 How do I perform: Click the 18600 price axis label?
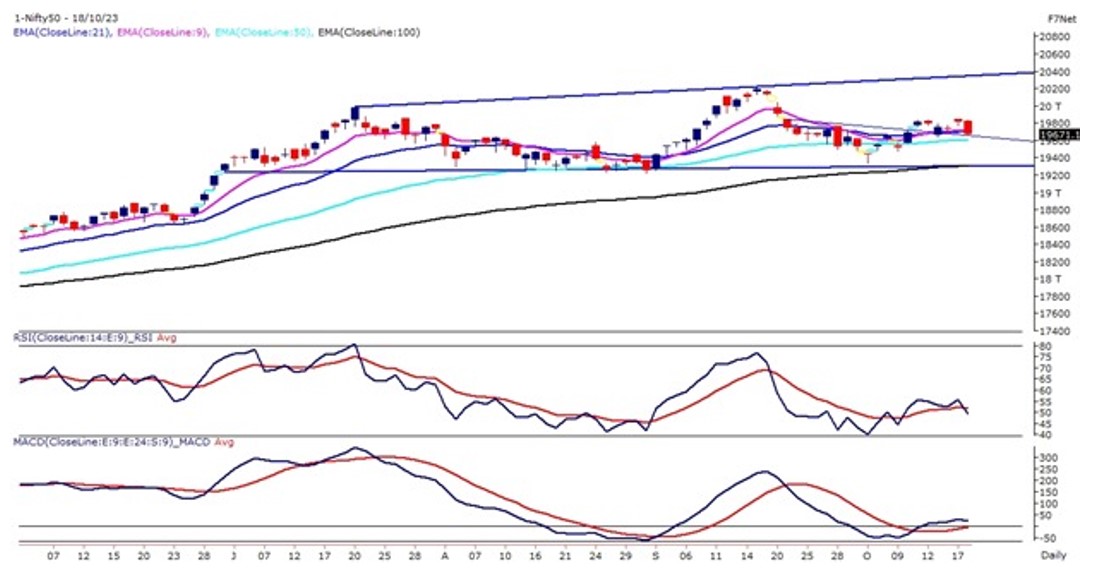tap(1056, 228)
